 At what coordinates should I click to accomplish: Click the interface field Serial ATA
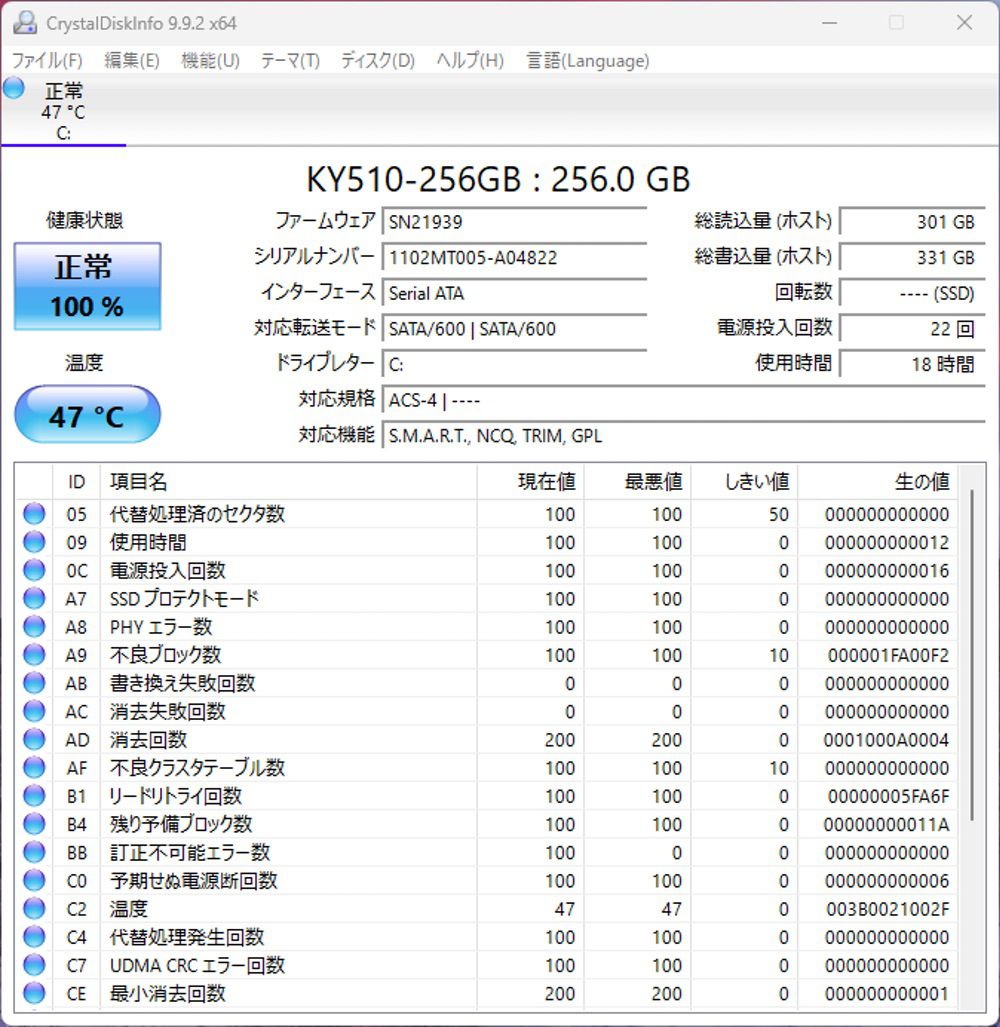pos(515,293)
